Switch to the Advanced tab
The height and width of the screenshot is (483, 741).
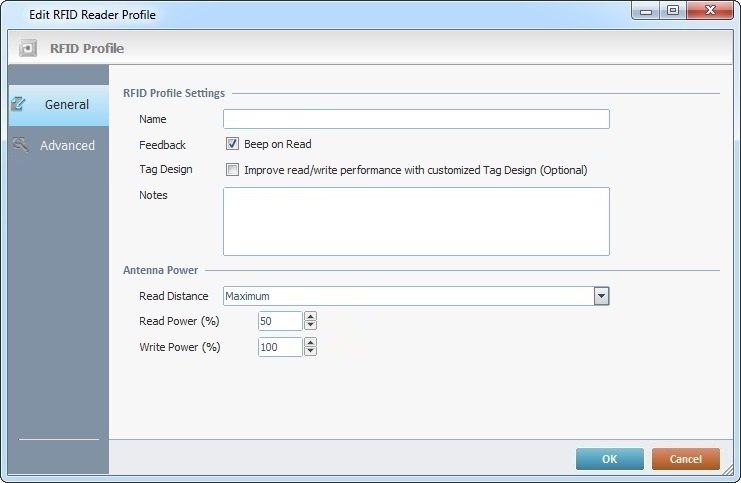tap(59, 145)
